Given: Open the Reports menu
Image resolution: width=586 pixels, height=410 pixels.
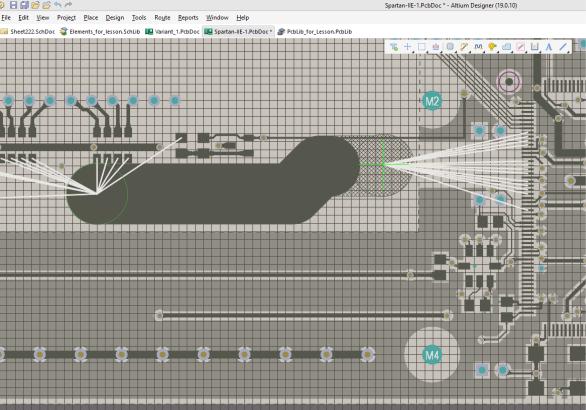Looking at the screenshot, I should 188,18.
